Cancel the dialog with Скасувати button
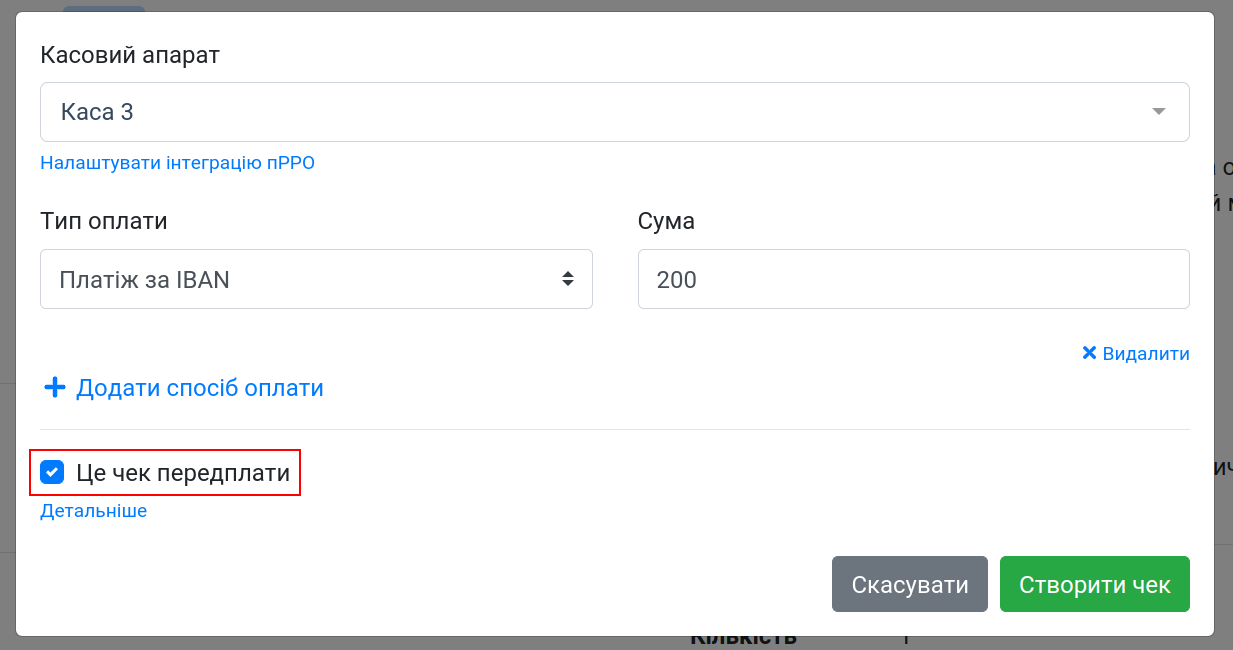The width and height of the screenshot is (1233, 650). 910,584
